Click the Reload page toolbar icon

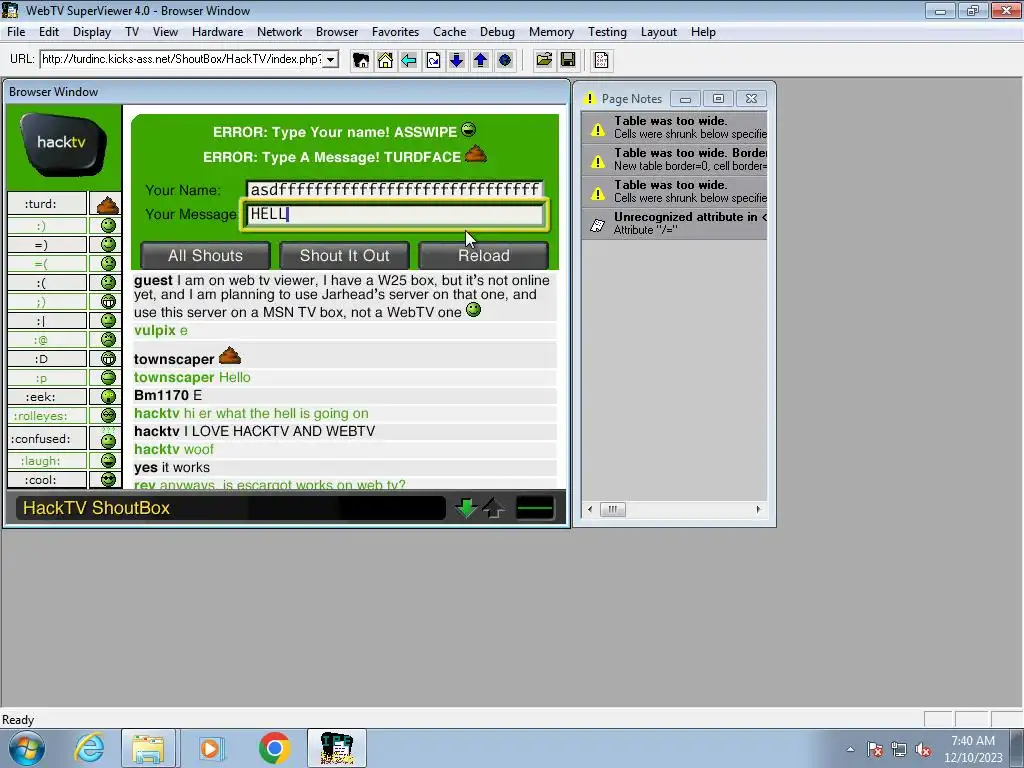433,61
